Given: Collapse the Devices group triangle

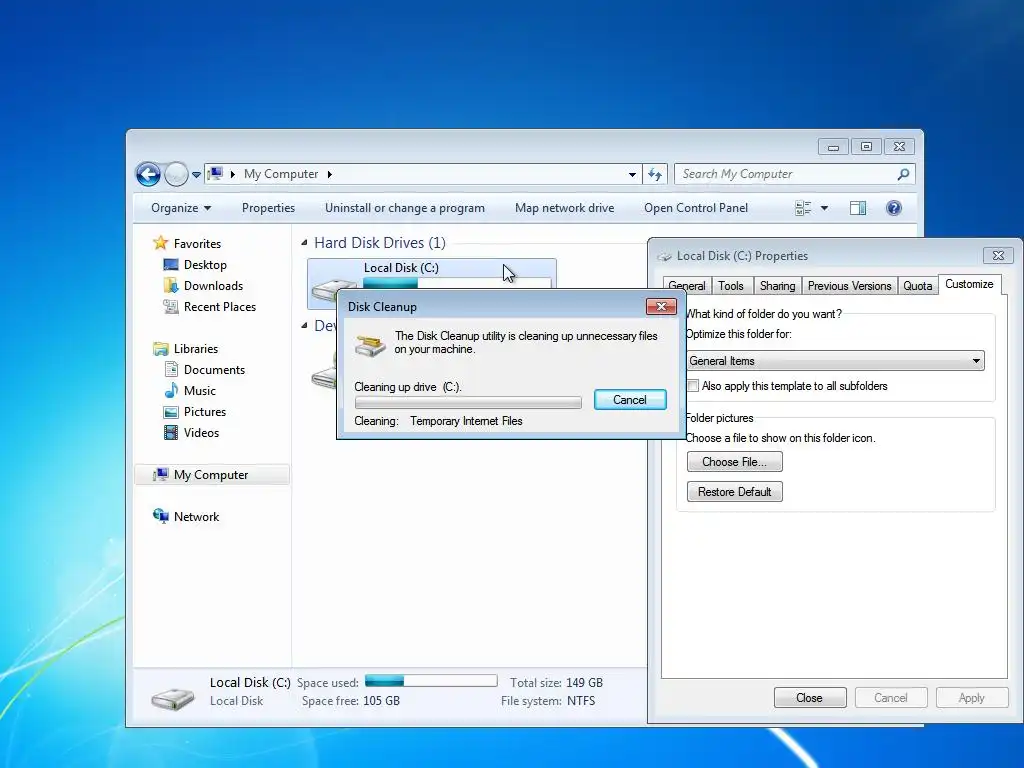Looking at the screenshot, I should click(304, 325).
